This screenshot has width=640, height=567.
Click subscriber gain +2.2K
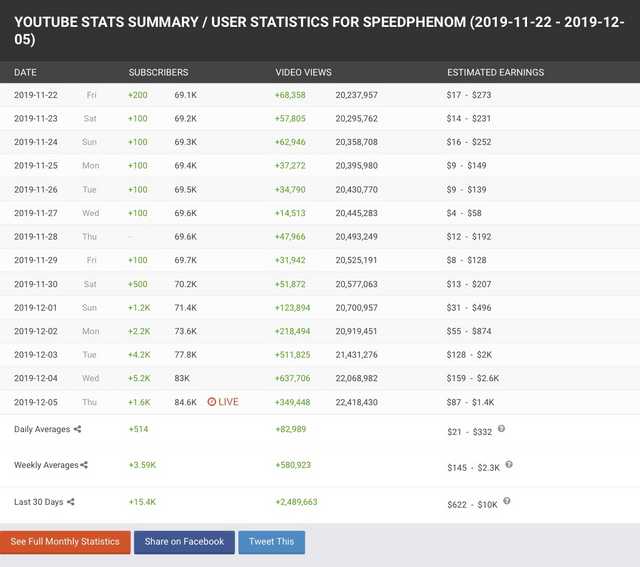(139, 331)
